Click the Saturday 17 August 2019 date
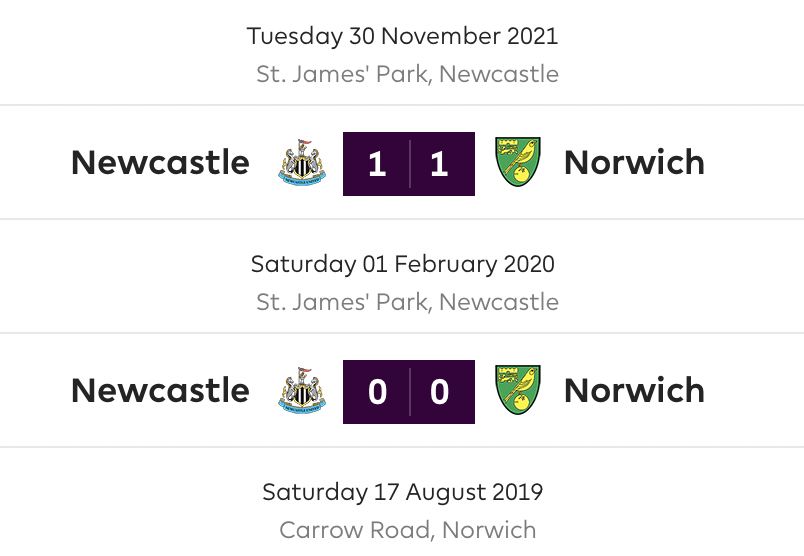 click(403, 492)
